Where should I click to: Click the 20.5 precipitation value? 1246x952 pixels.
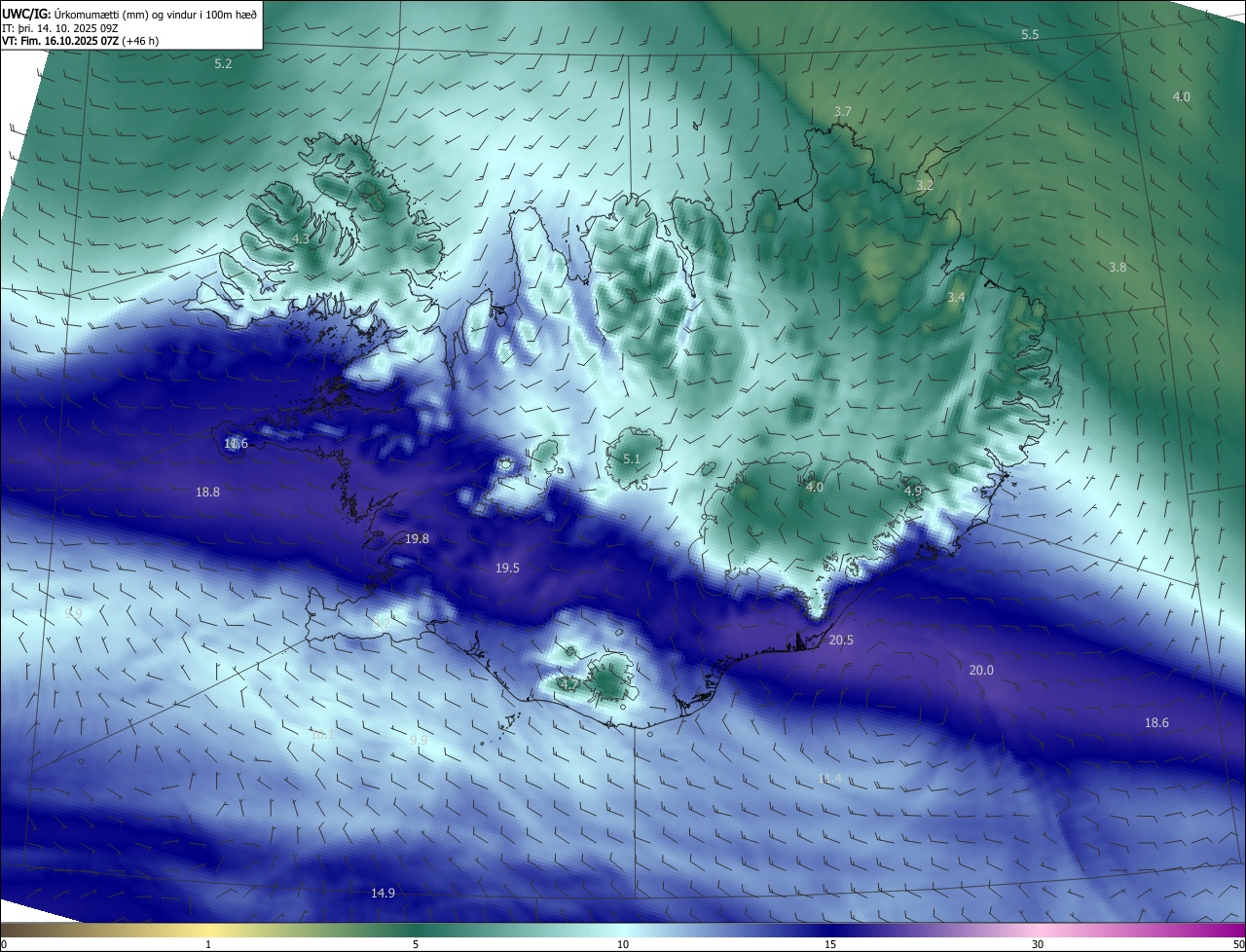[x=841, y=640]
